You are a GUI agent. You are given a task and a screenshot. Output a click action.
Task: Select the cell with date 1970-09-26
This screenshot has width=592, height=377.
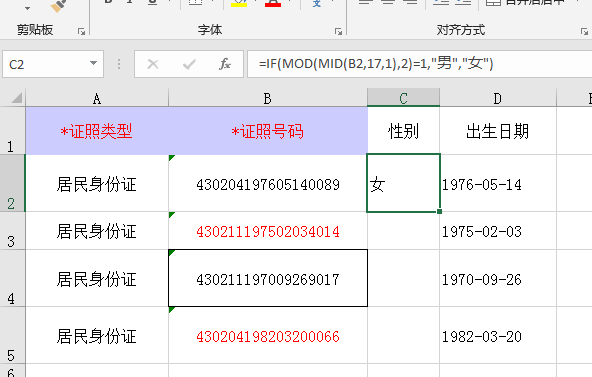coord(498,278)
